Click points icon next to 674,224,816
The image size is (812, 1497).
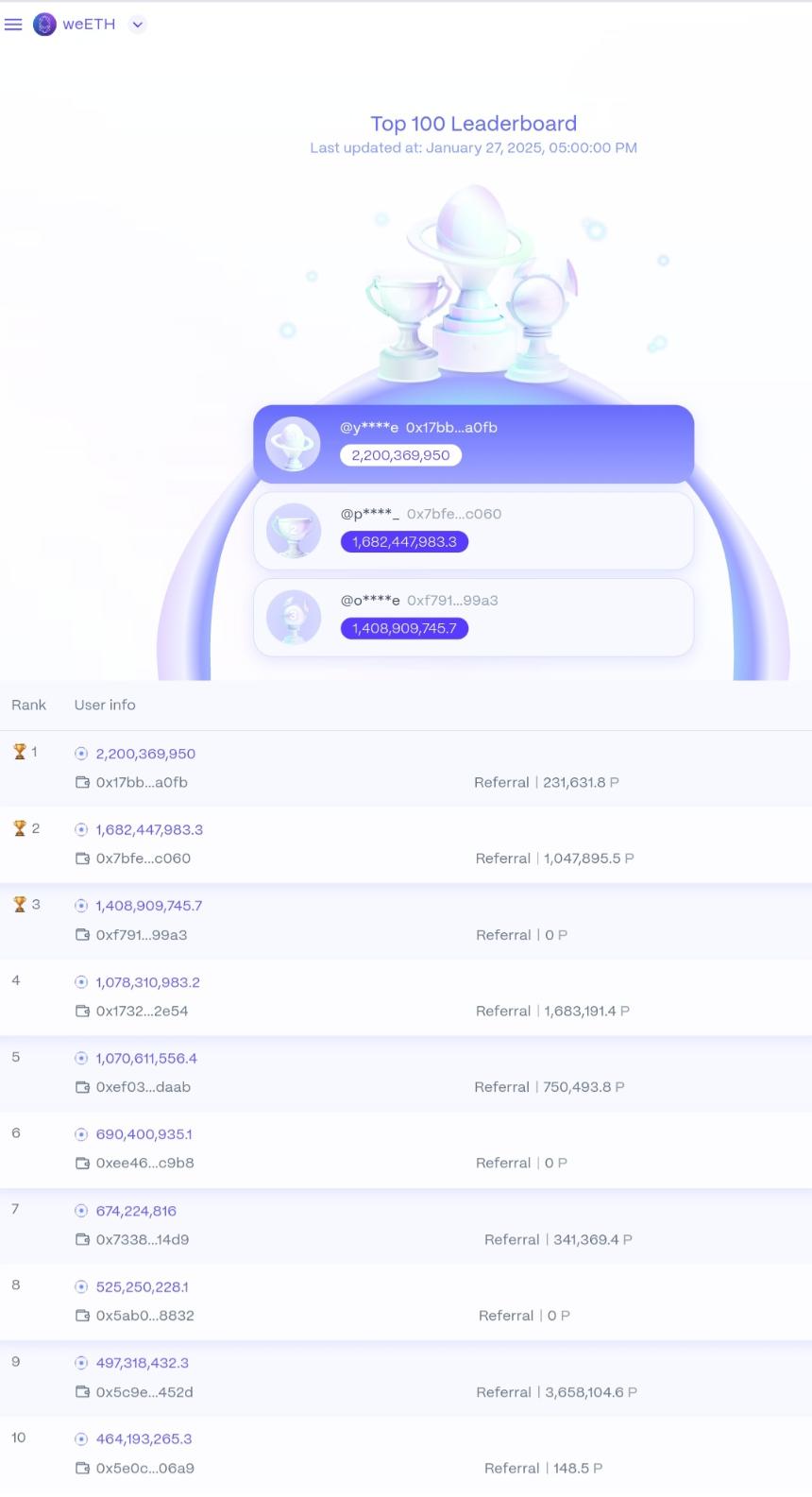pos(81,1211)
